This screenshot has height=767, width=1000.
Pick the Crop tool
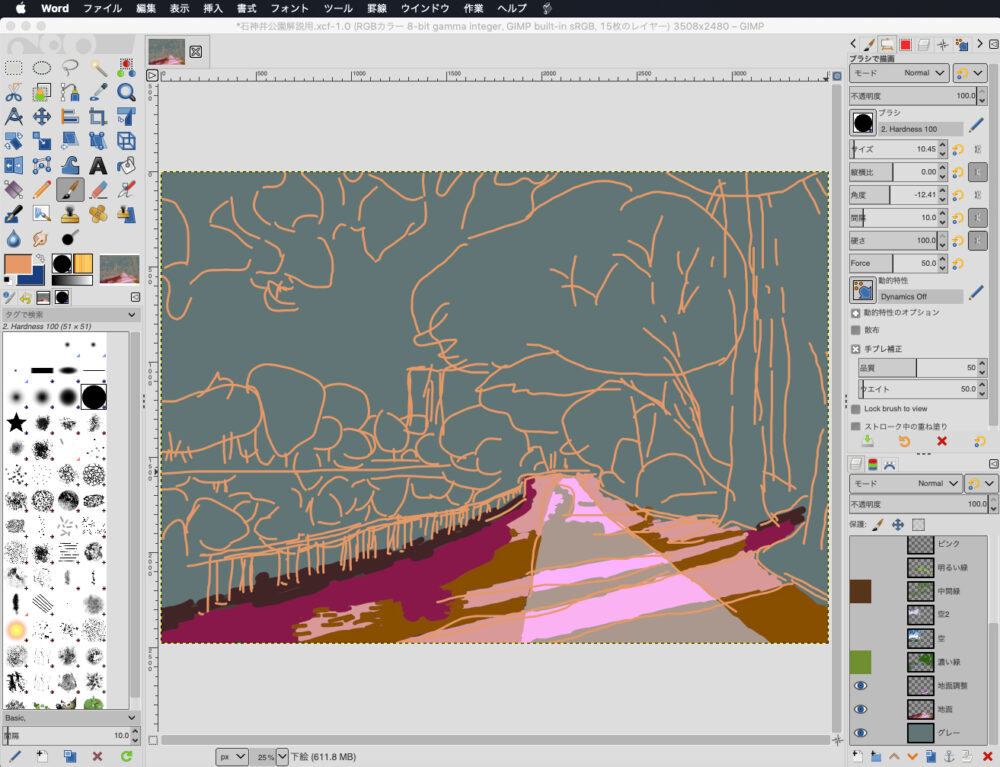click(98, 117)
